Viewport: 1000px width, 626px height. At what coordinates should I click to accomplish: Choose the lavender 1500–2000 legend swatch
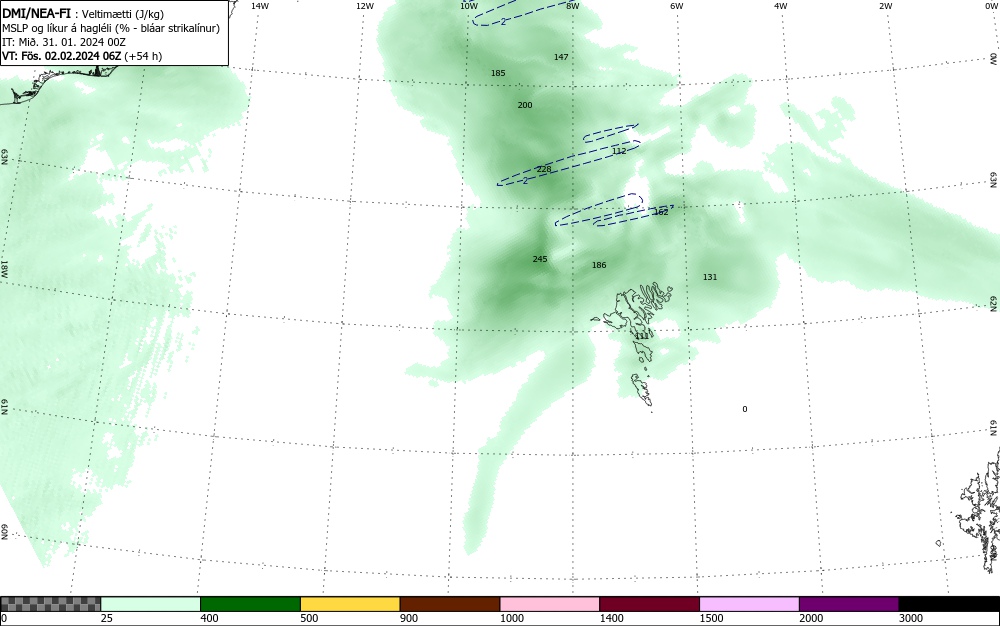click(749, 604)
